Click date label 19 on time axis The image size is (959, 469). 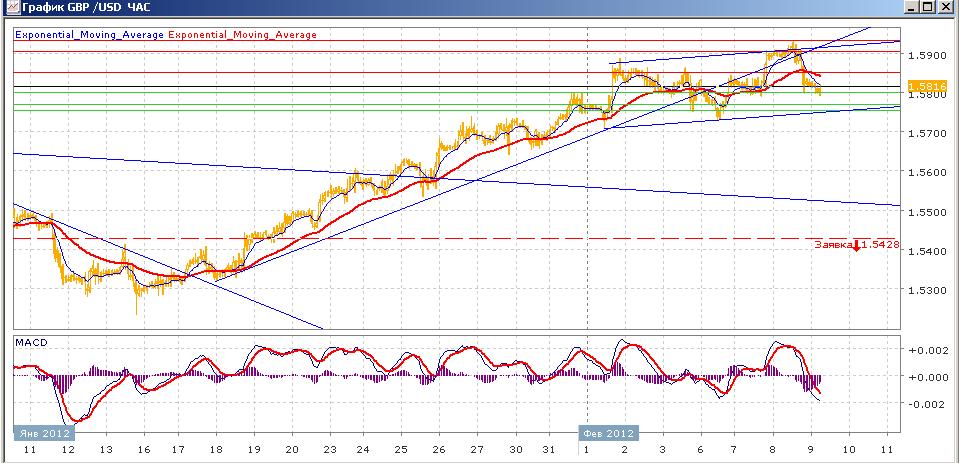254,449
